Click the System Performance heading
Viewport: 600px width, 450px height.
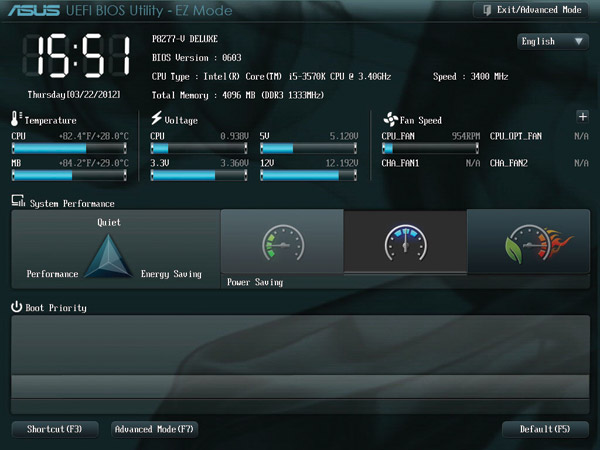point(72,204)
